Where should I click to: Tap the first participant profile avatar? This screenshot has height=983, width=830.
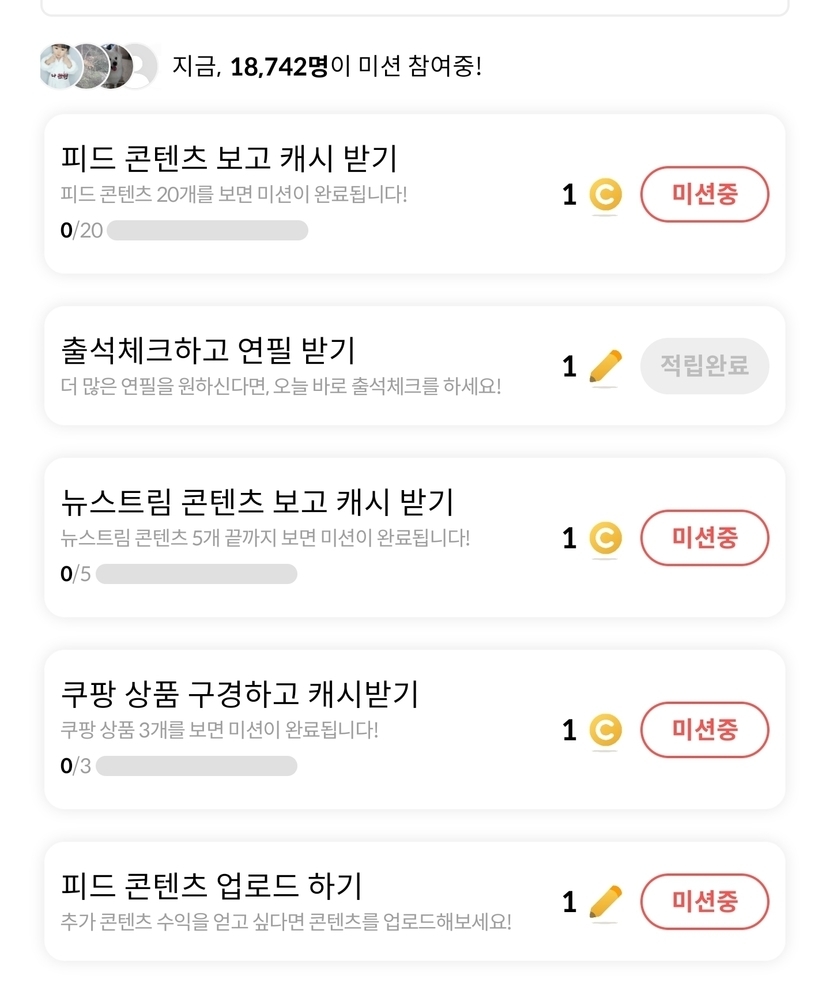click(59, 67)
